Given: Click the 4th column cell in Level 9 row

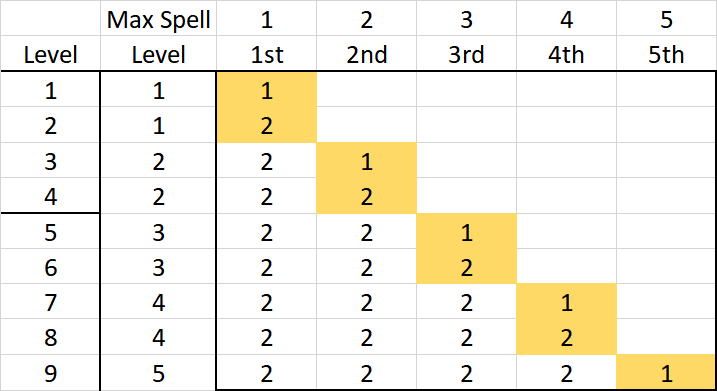Looking at the screenshot, I should 566,373.
